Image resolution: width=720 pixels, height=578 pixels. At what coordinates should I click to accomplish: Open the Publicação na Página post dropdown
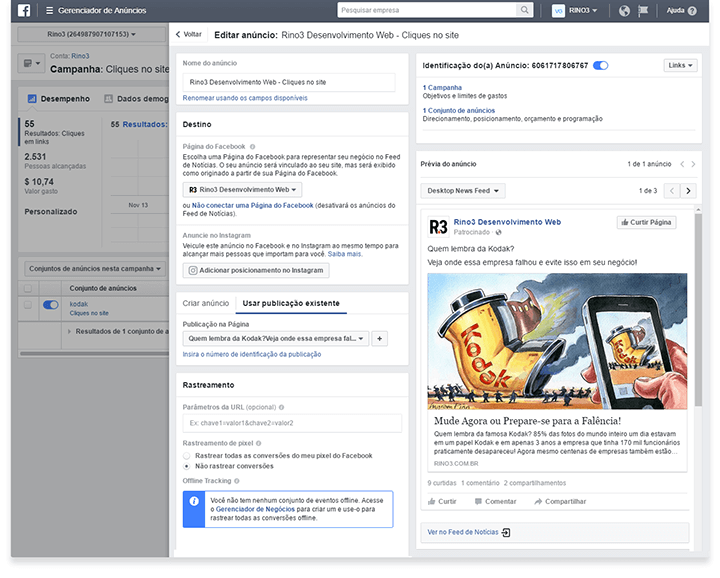click(x=276, y=339)
